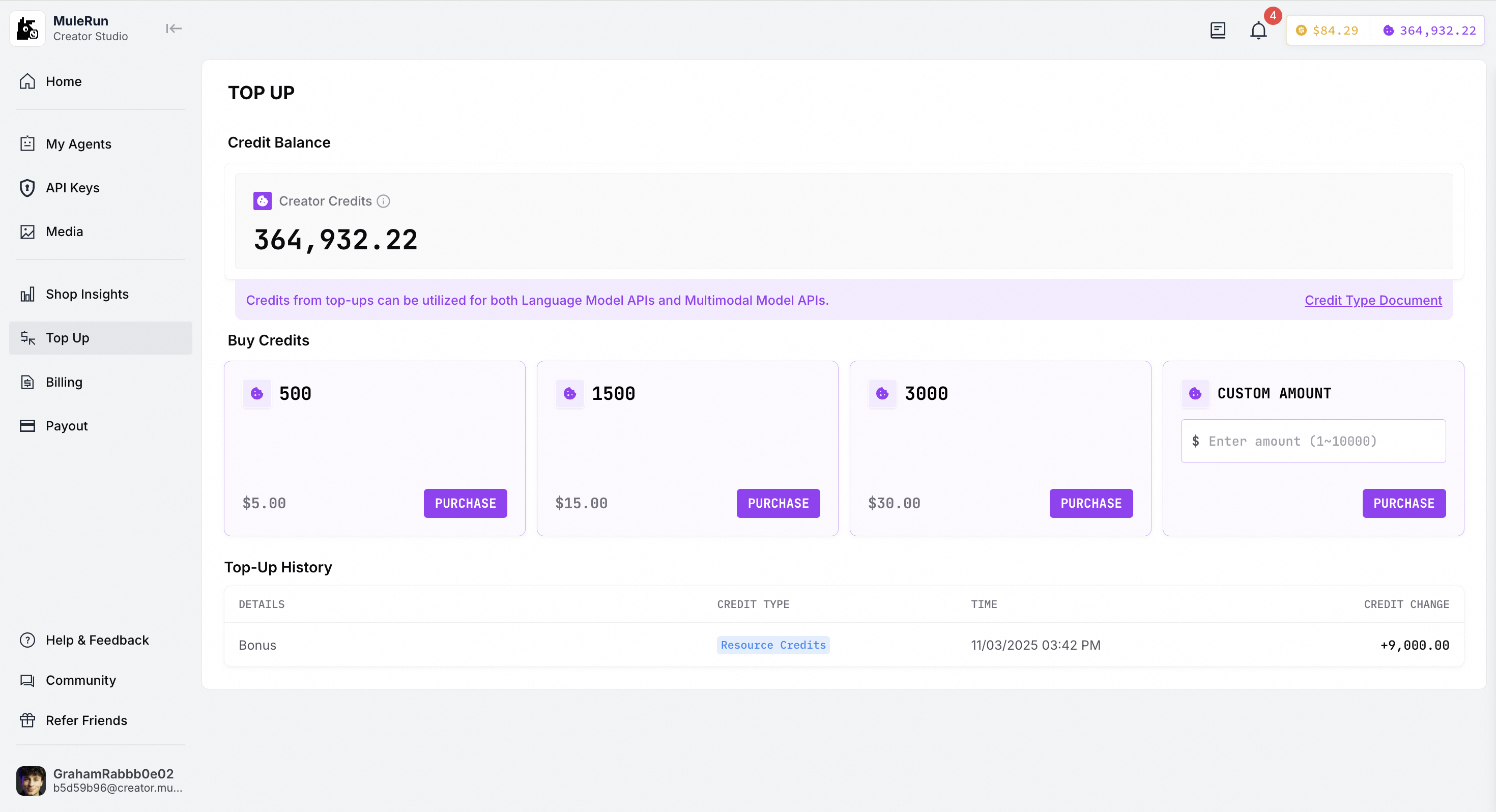This screenshot has height=812, width=1496.
Task: Open the docs book icon
Action: point(1217,30)
